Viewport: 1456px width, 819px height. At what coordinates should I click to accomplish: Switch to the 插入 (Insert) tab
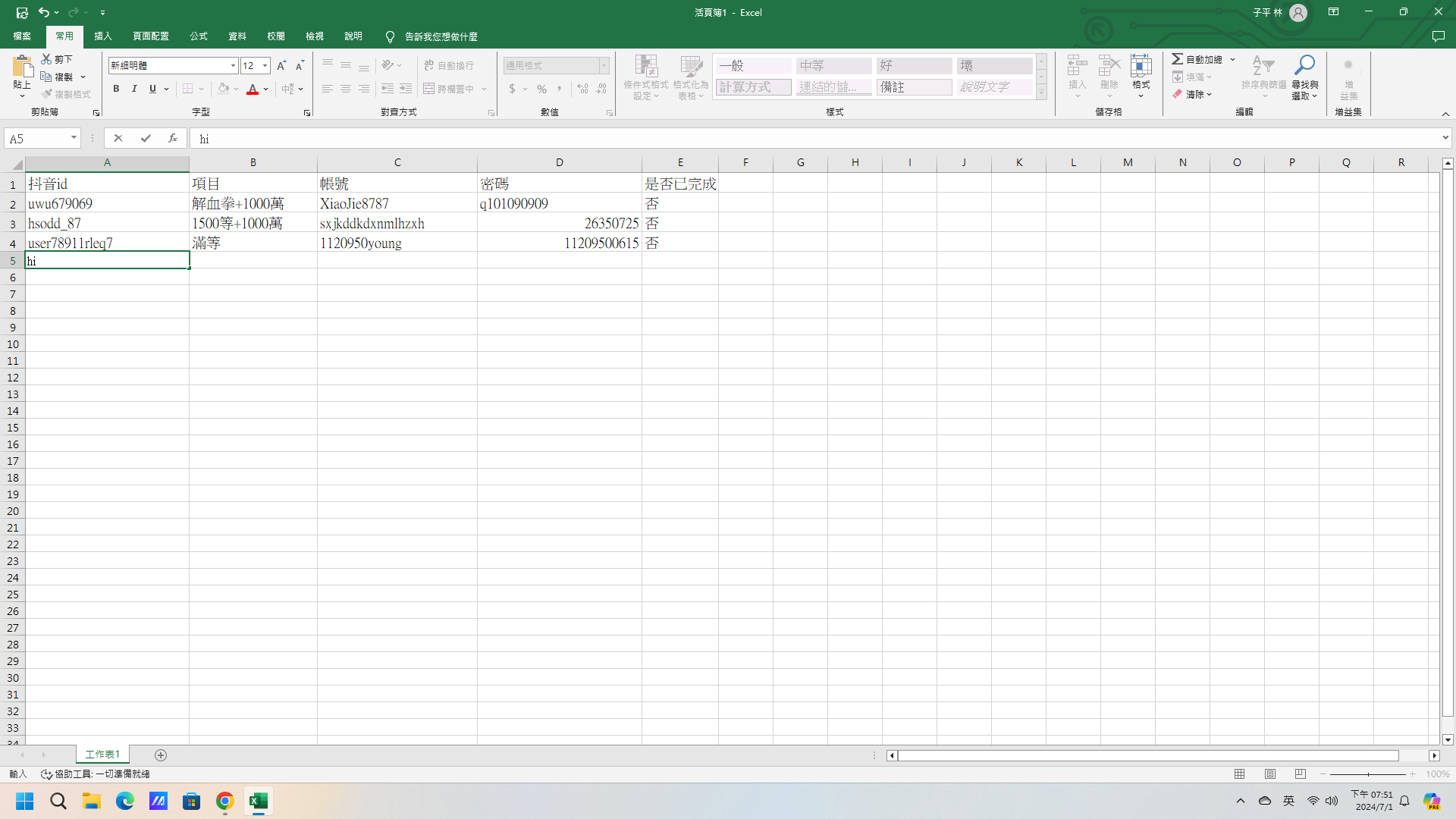coord(103,36)
